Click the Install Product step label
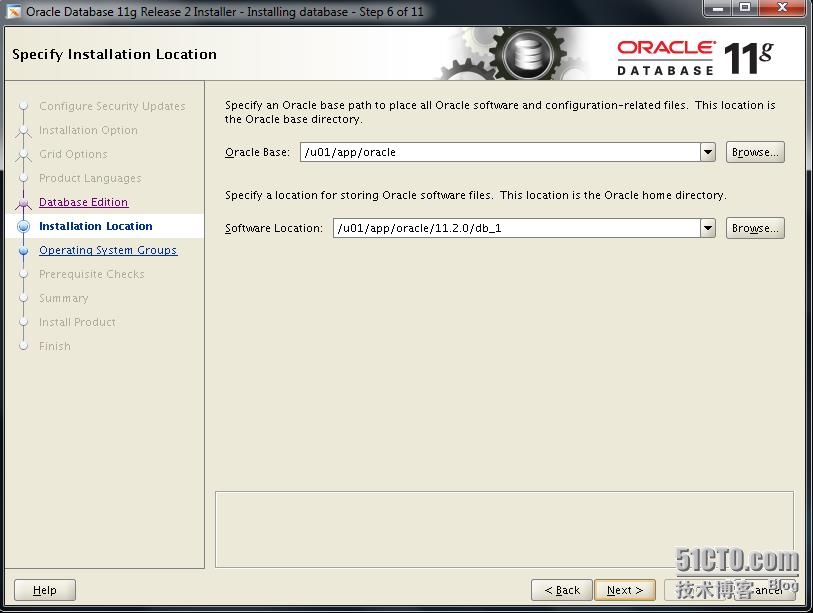Image resolution: width=813 pixels, height=613 pixels. point(77,322)
